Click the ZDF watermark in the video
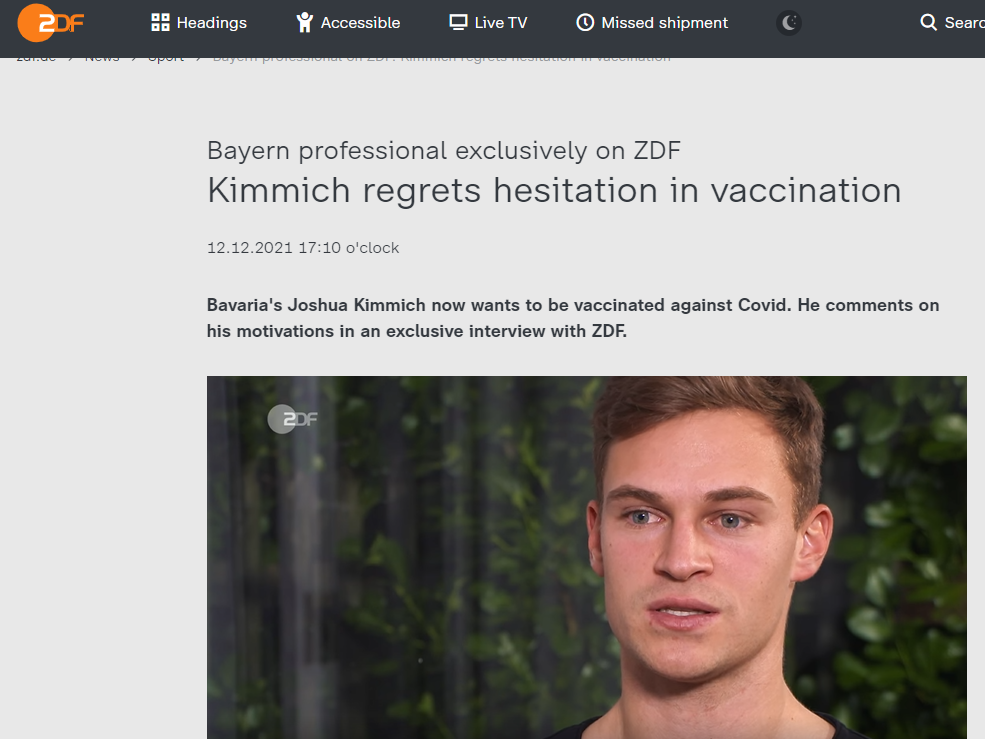The width and height of the screenshot is (985, 739). (292, 419)
